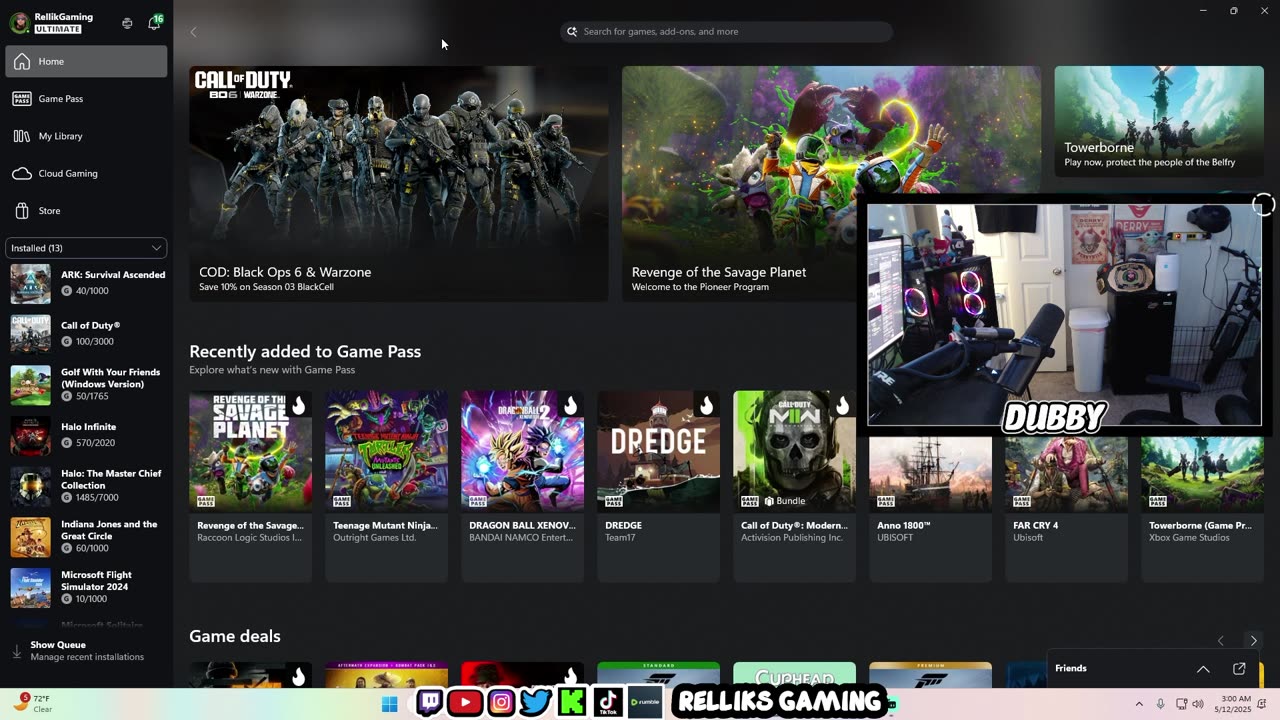1280x720 pixels.
Task: Open Revenge of the Savage Planet banner
Action: 739,184
